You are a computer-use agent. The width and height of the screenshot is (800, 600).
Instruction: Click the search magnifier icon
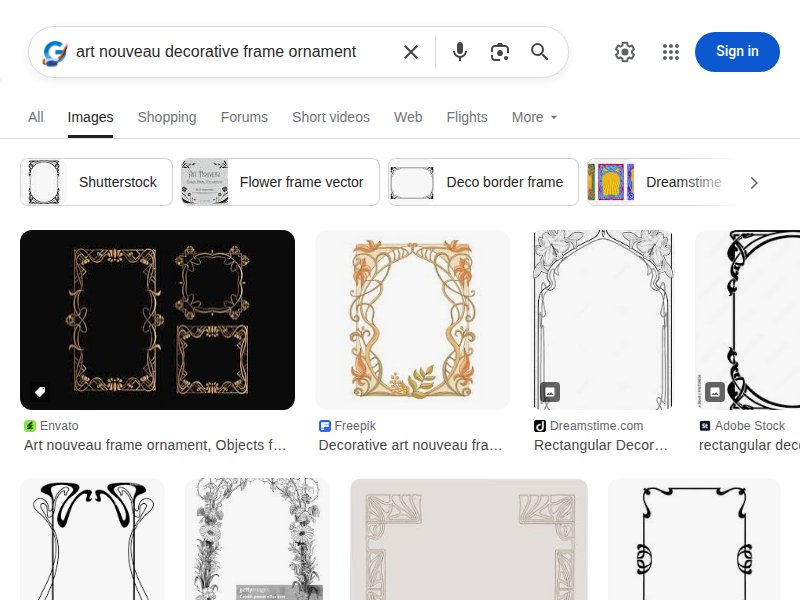point(540,52)
